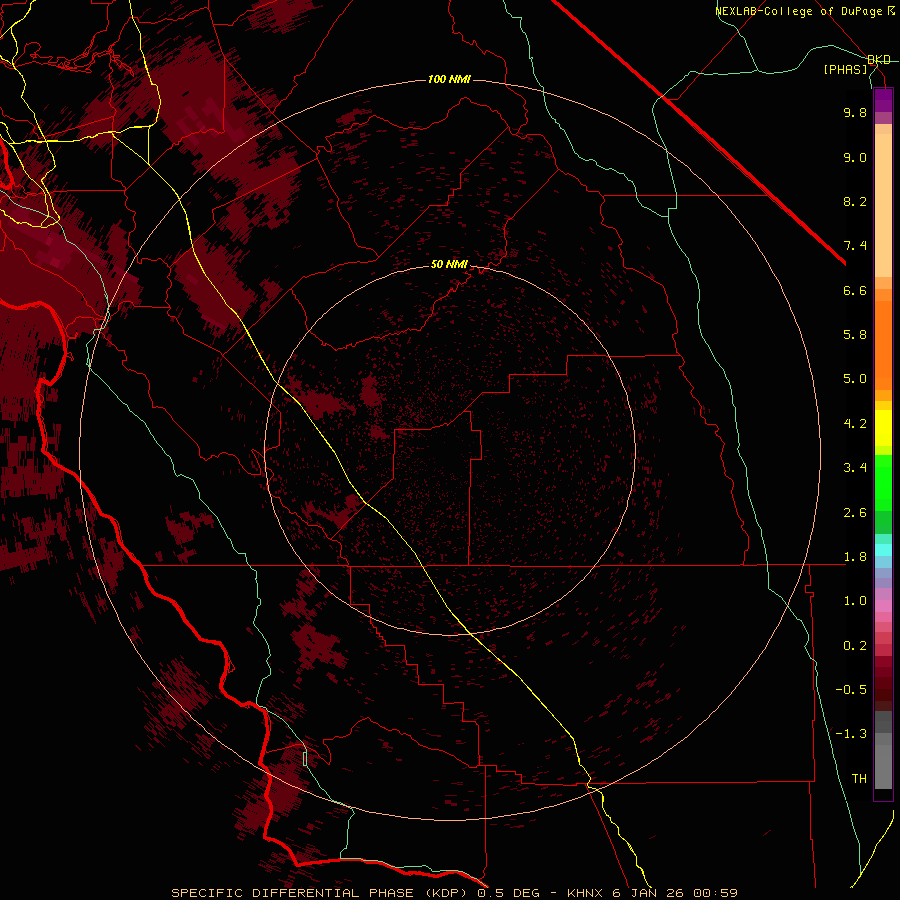This screenshot has width=900, height=900.
Task: Click the 8.2 scale value
Action: coord(855,201)
